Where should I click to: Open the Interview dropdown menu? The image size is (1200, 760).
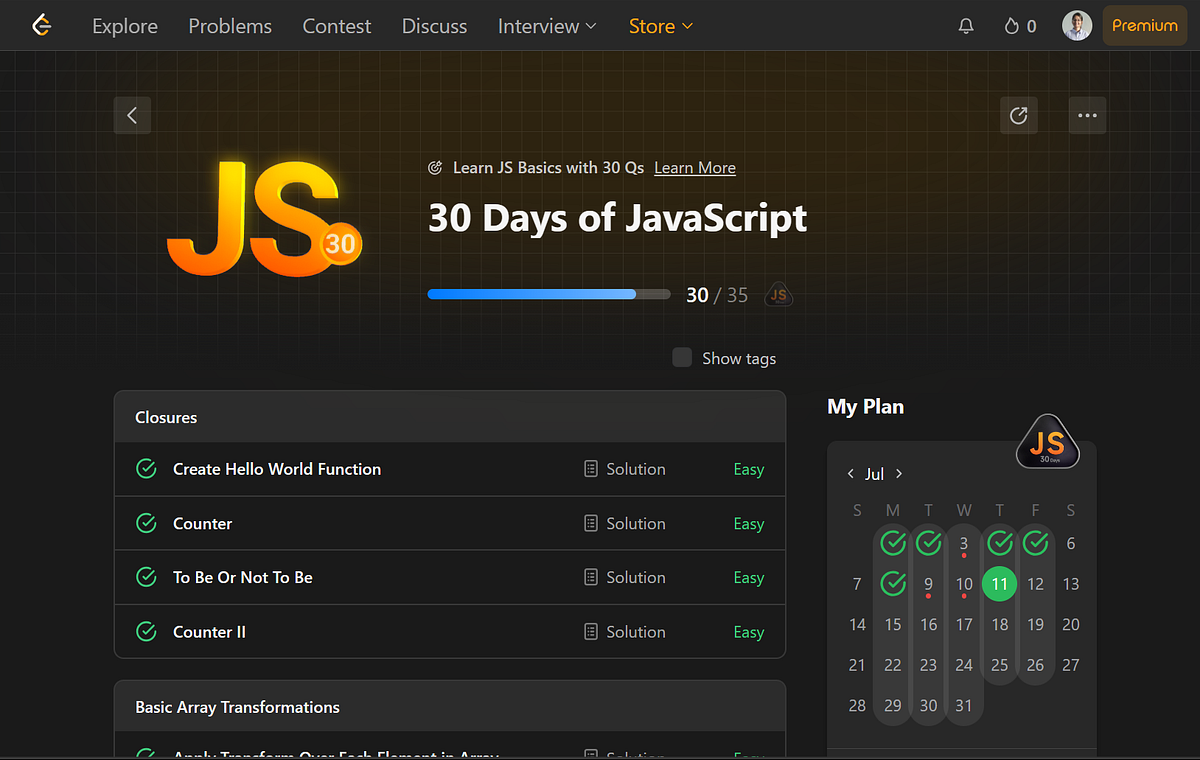[x=546, y=26]
